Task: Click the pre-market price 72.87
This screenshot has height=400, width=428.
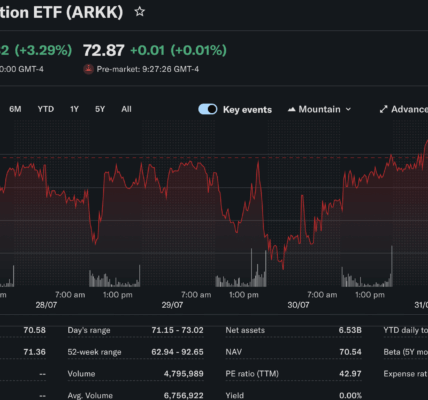Action: click(104, 50)
